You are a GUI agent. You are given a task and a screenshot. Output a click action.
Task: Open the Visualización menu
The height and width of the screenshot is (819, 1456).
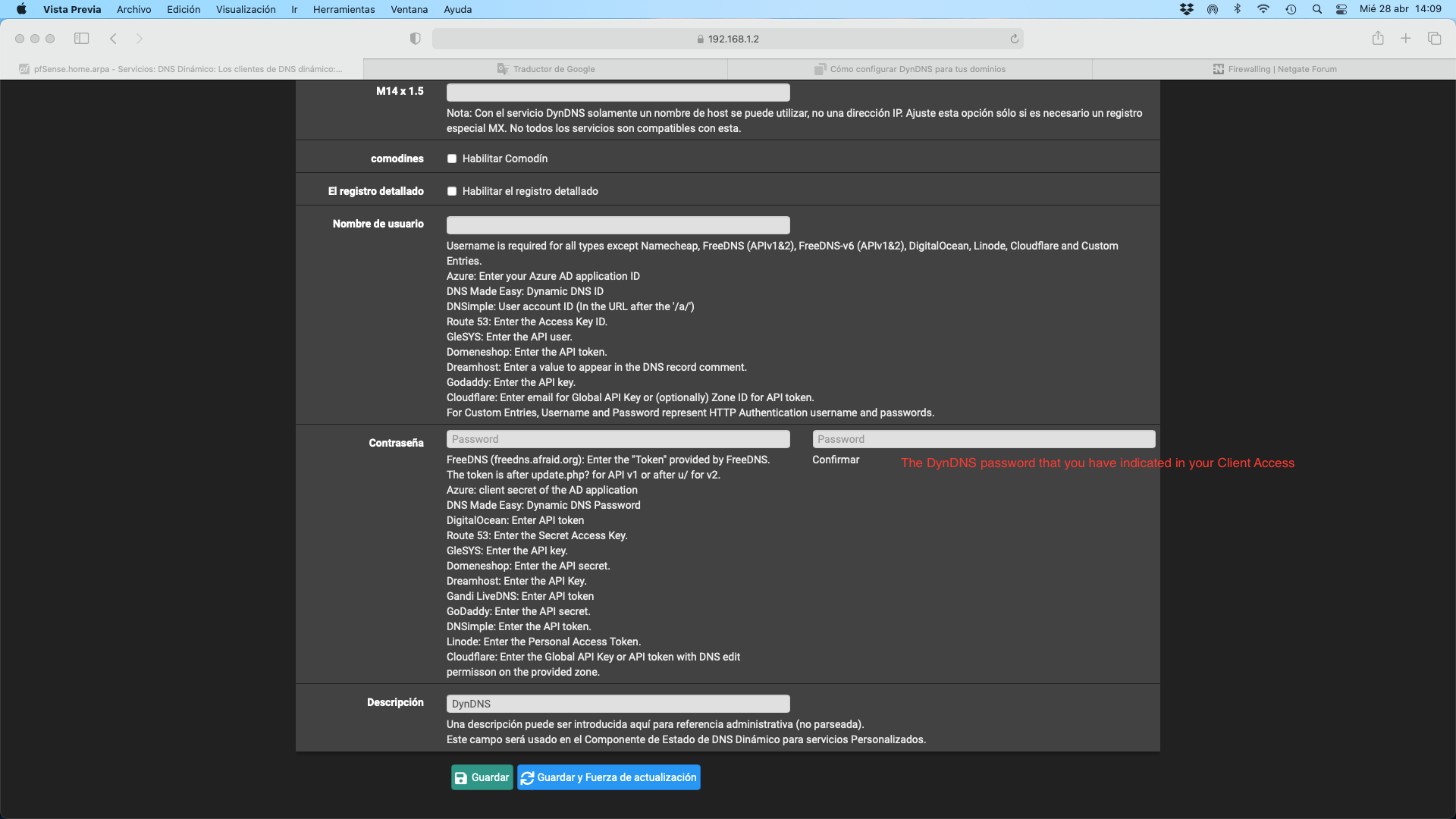[246, 9]
